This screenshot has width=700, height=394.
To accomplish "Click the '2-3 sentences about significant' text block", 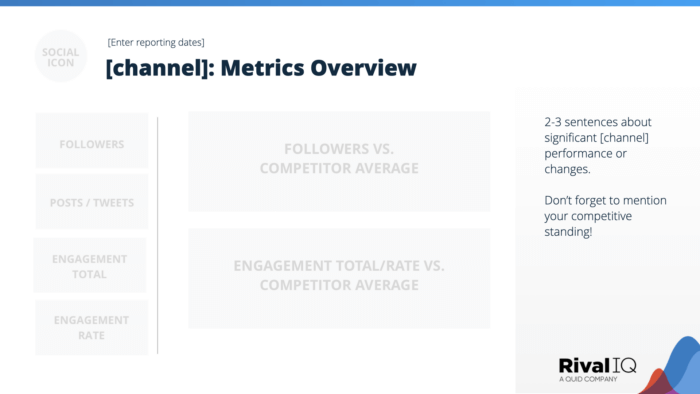I will 598,145.
